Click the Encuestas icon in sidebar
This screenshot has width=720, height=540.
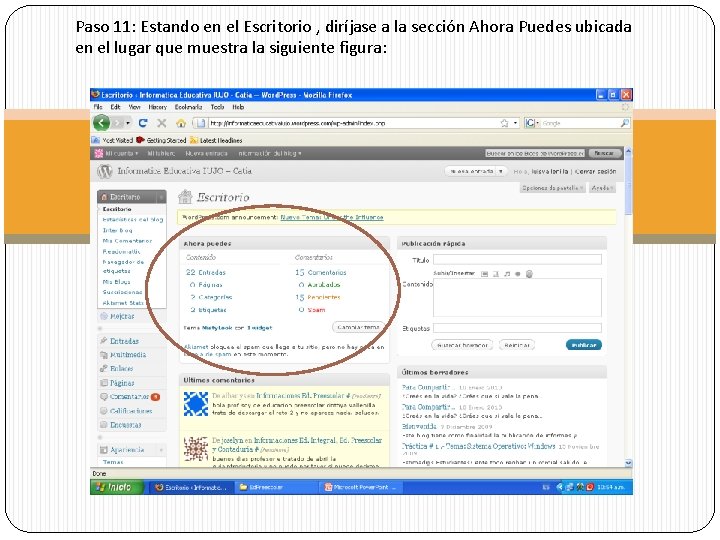click(x=104, y=425)
